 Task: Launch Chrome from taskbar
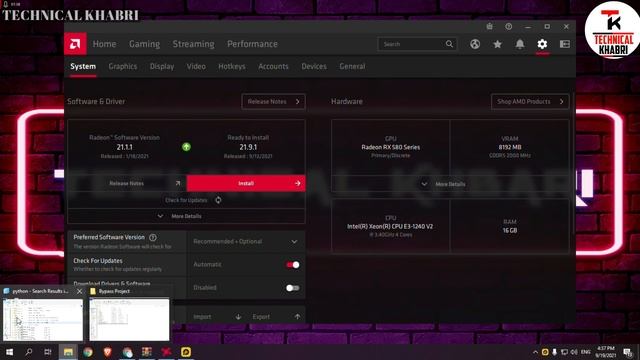point(88,352)
